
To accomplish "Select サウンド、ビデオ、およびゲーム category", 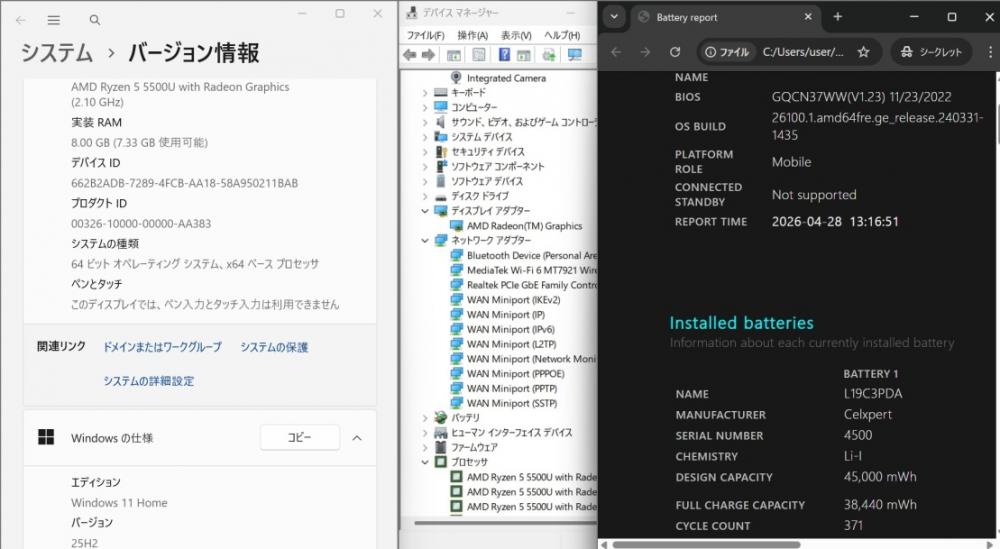I will [524, 122].
